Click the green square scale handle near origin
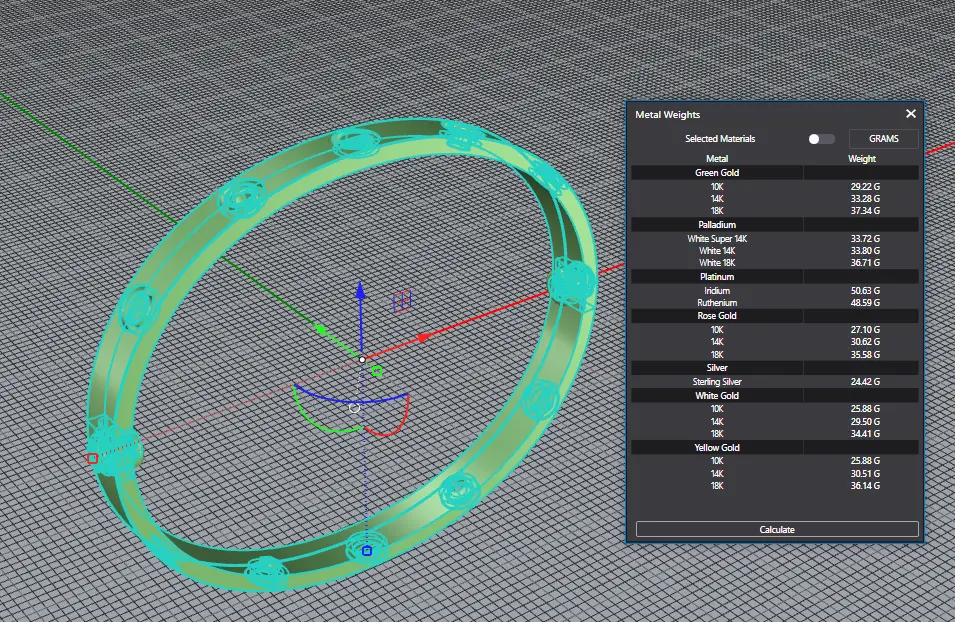Viewport: 955px width, 622px height. point(377,371)
